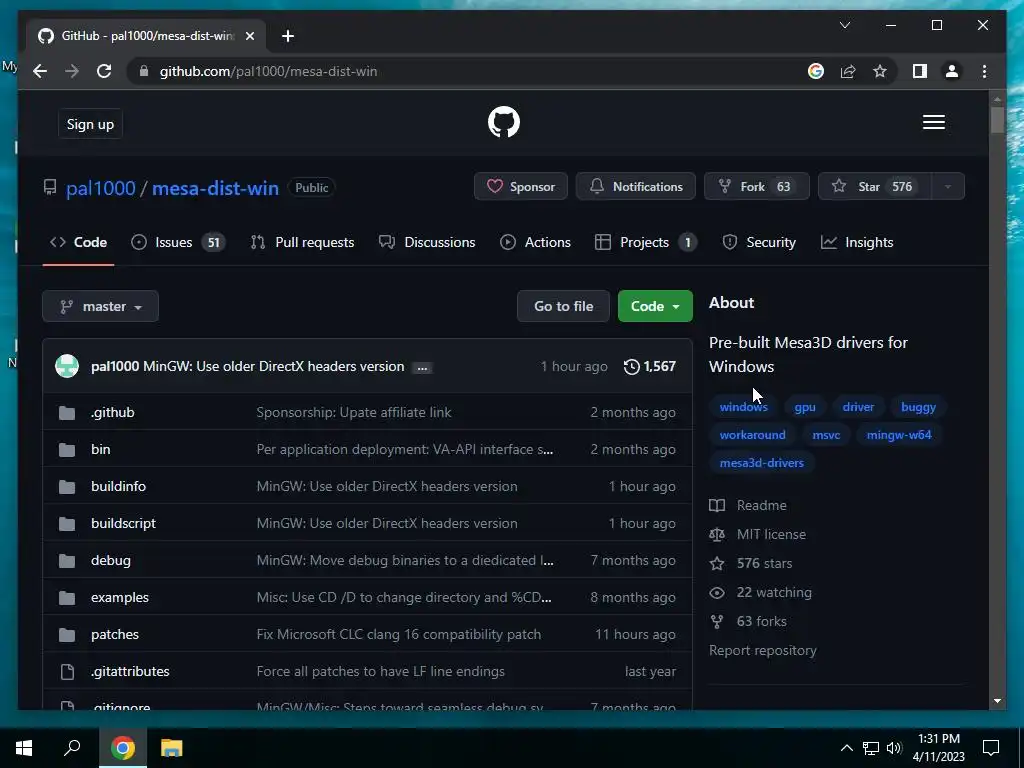Screen dimensions: 1024x768
Task: Open Chrome three-dot menu
Action: pyautogui.click(x=984, y=71)
